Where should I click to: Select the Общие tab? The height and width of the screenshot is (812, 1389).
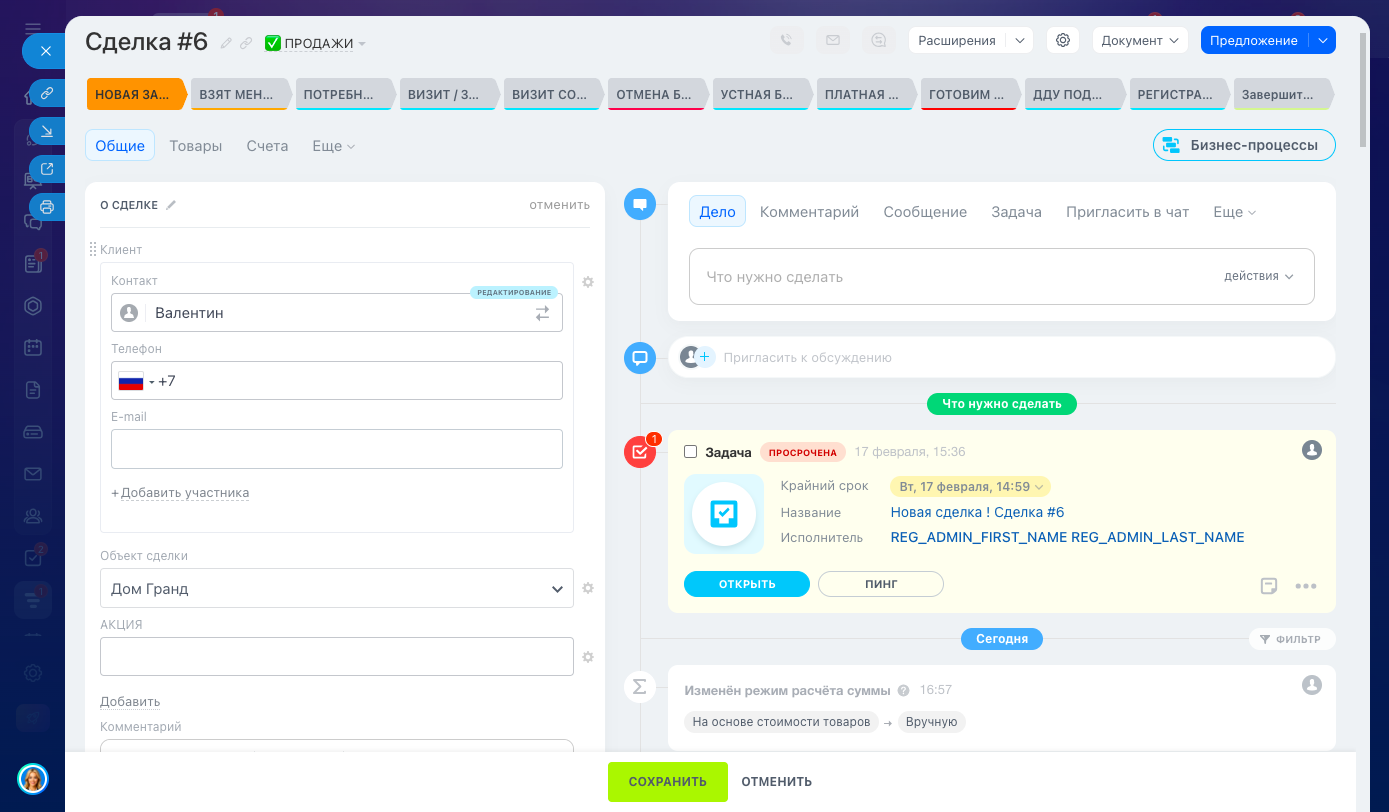click(x=120, y=146)
